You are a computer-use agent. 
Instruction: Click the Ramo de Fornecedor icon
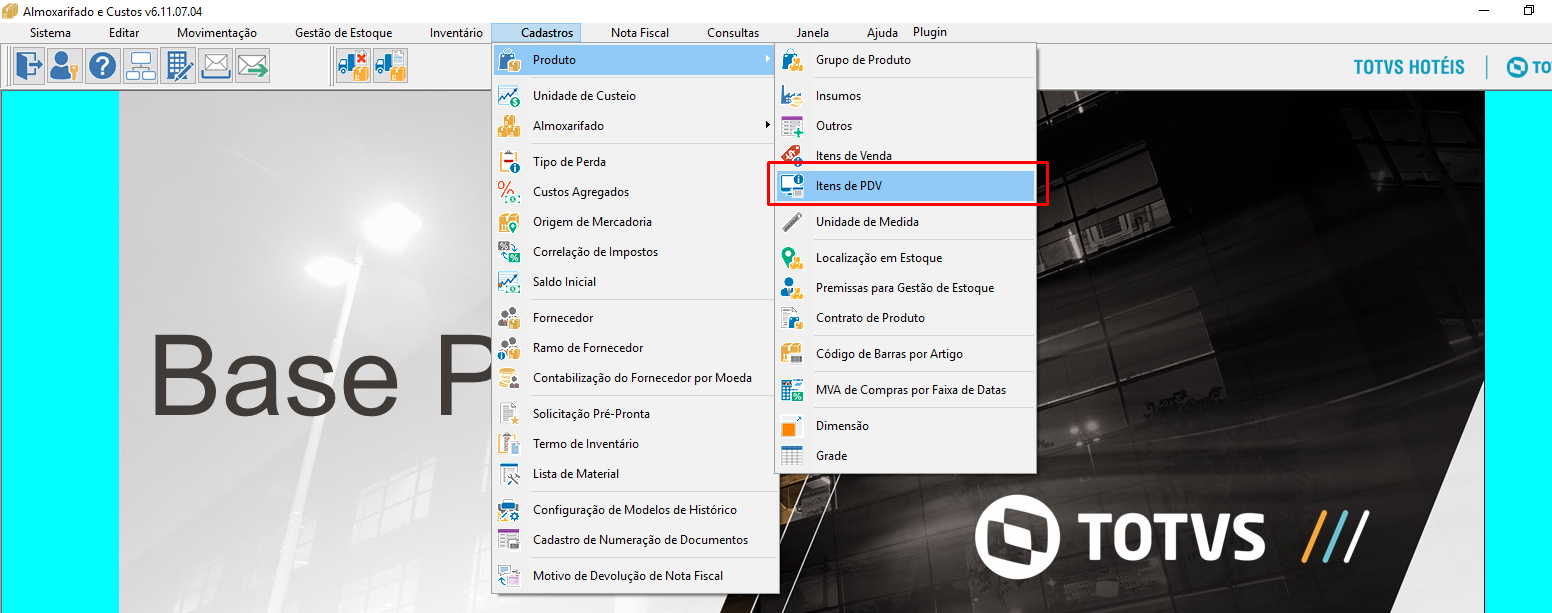coord(509,348)
